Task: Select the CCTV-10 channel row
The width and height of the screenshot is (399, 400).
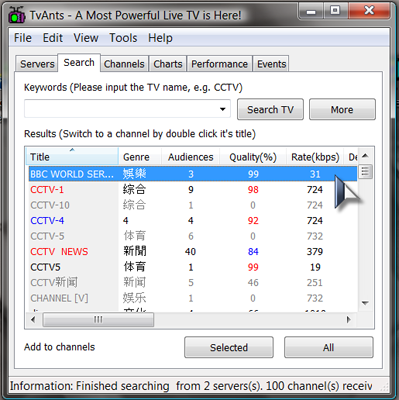Action: pyautogui.click(x=193, y=205)
